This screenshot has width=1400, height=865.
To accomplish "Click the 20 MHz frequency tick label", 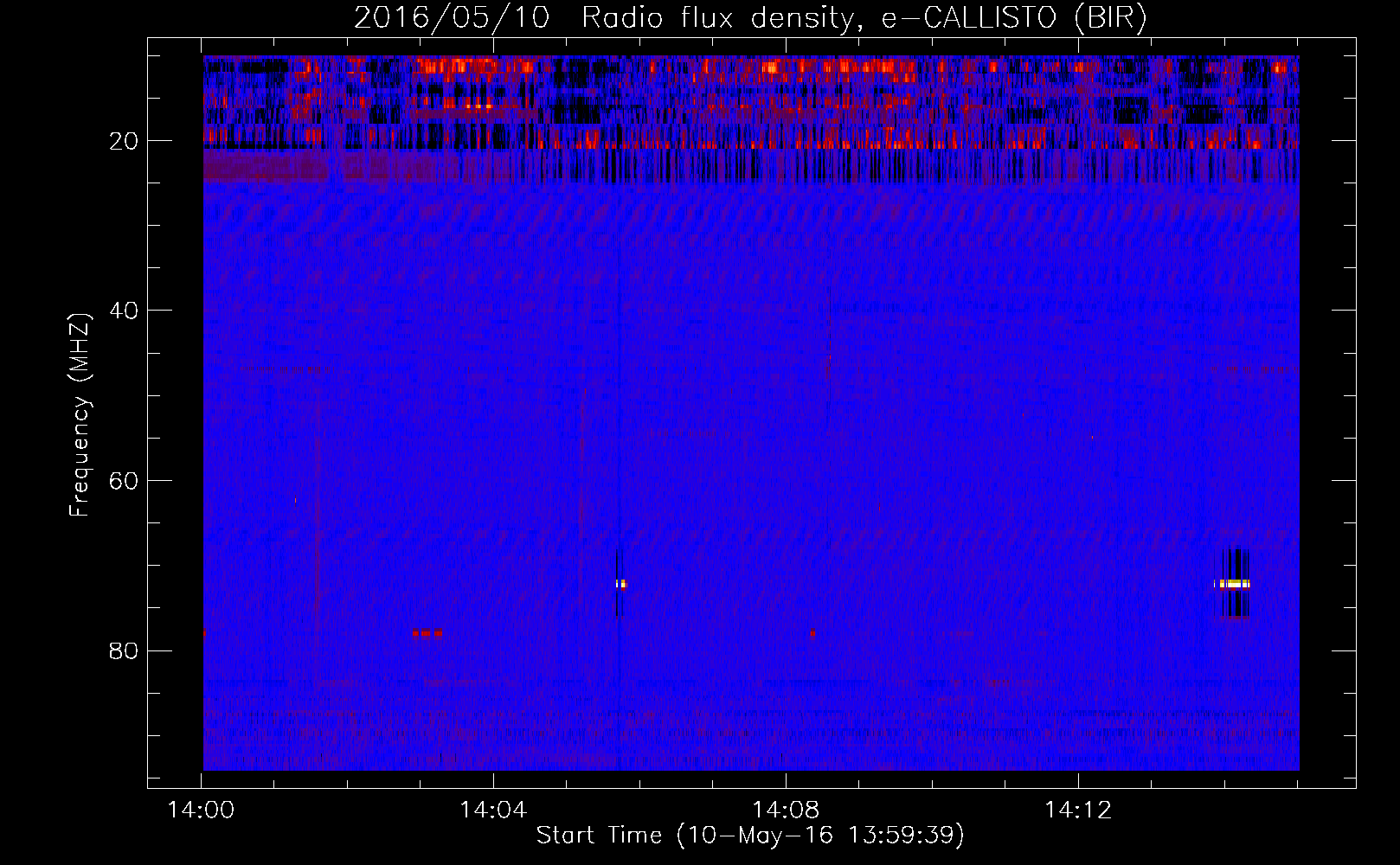I will pyautogui.click(x=125, y=141).
